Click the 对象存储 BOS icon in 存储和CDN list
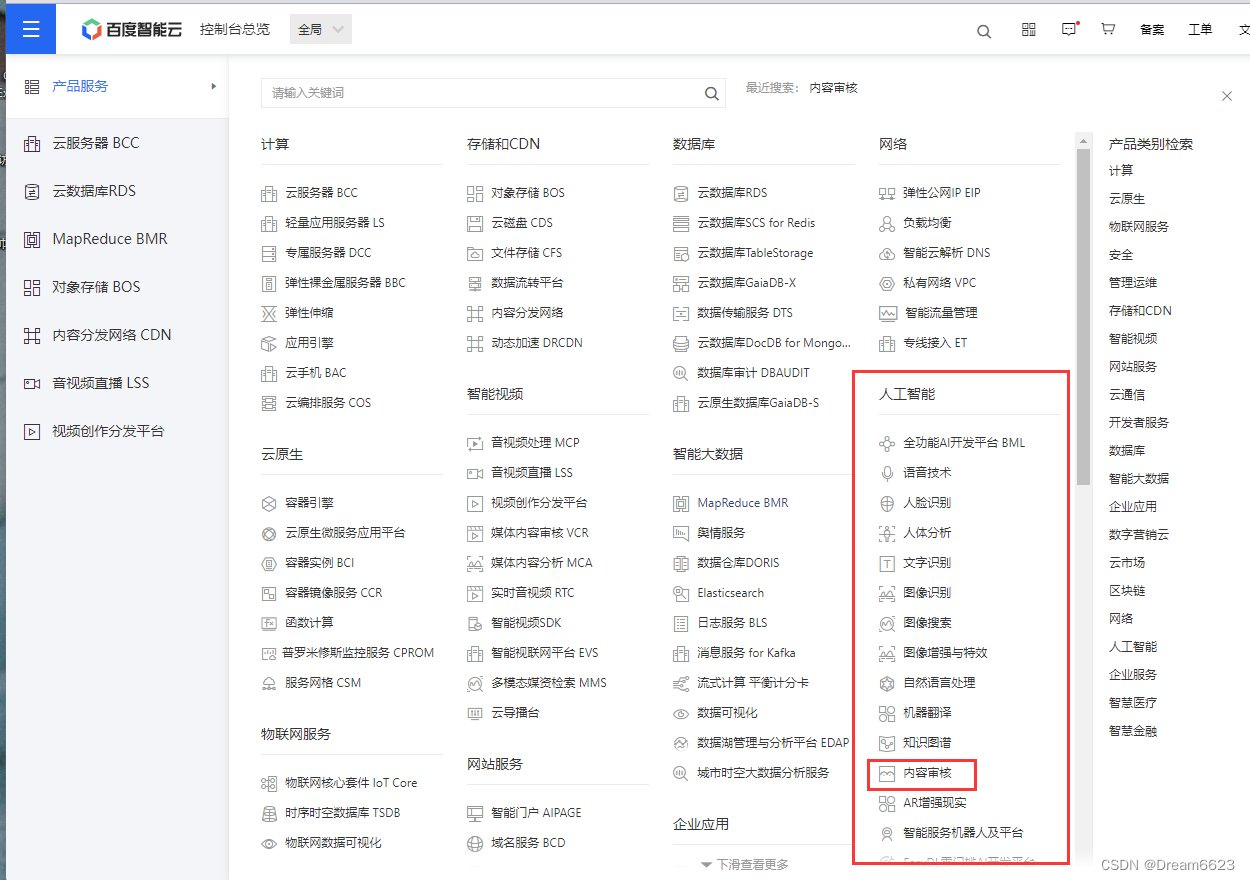The height and width of the screenshot is (880, 1250). (475, 193)
